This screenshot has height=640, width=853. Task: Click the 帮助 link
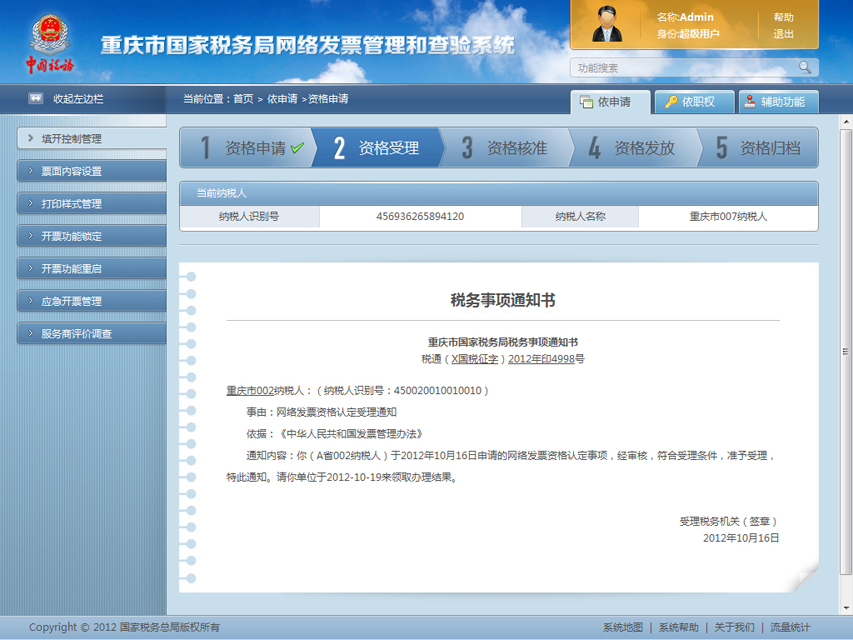[x=783, y=17]
